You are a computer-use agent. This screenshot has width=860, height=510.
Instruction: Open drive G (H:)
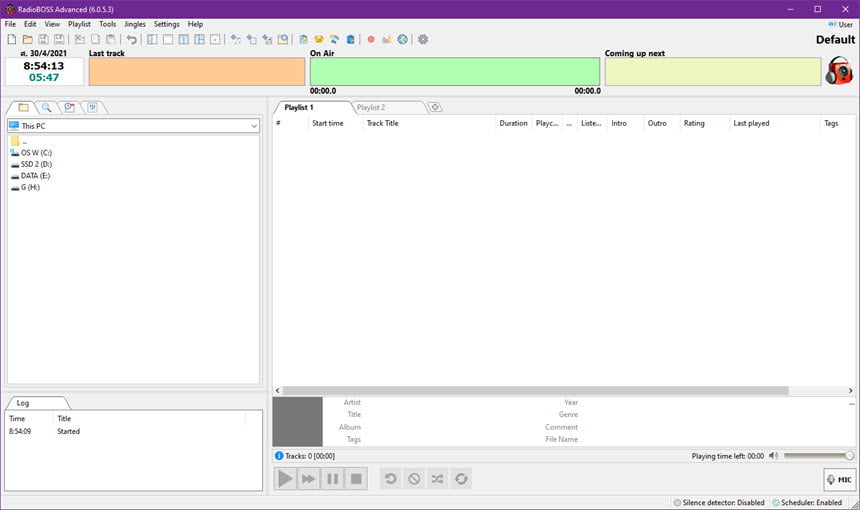pyautogui.click(x=25, y=187)
